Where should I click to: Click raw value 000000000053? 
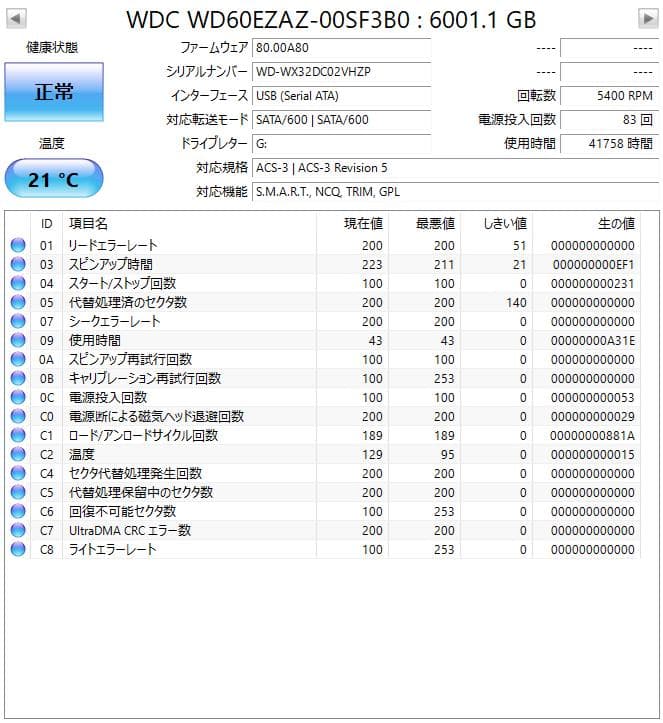[592, 397]
